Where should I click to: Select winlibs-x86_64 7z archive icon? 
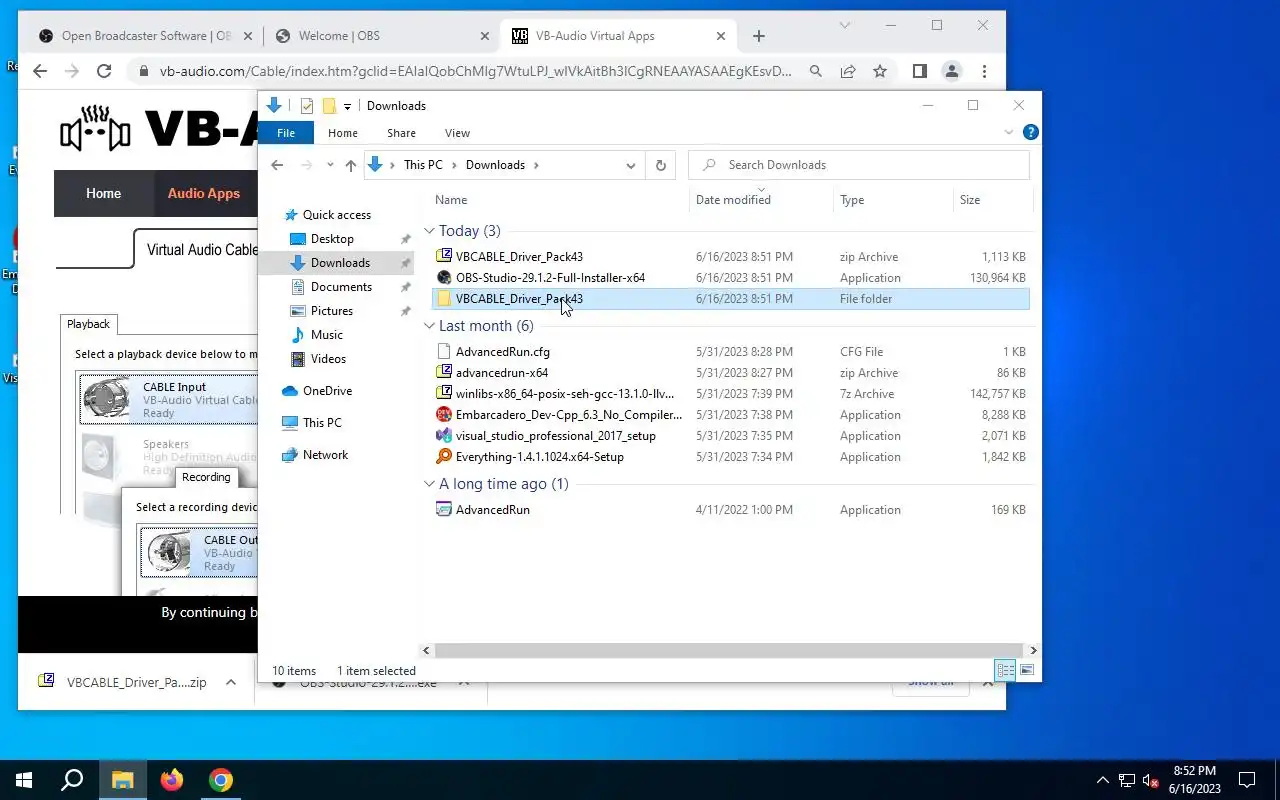coord(445,394)
